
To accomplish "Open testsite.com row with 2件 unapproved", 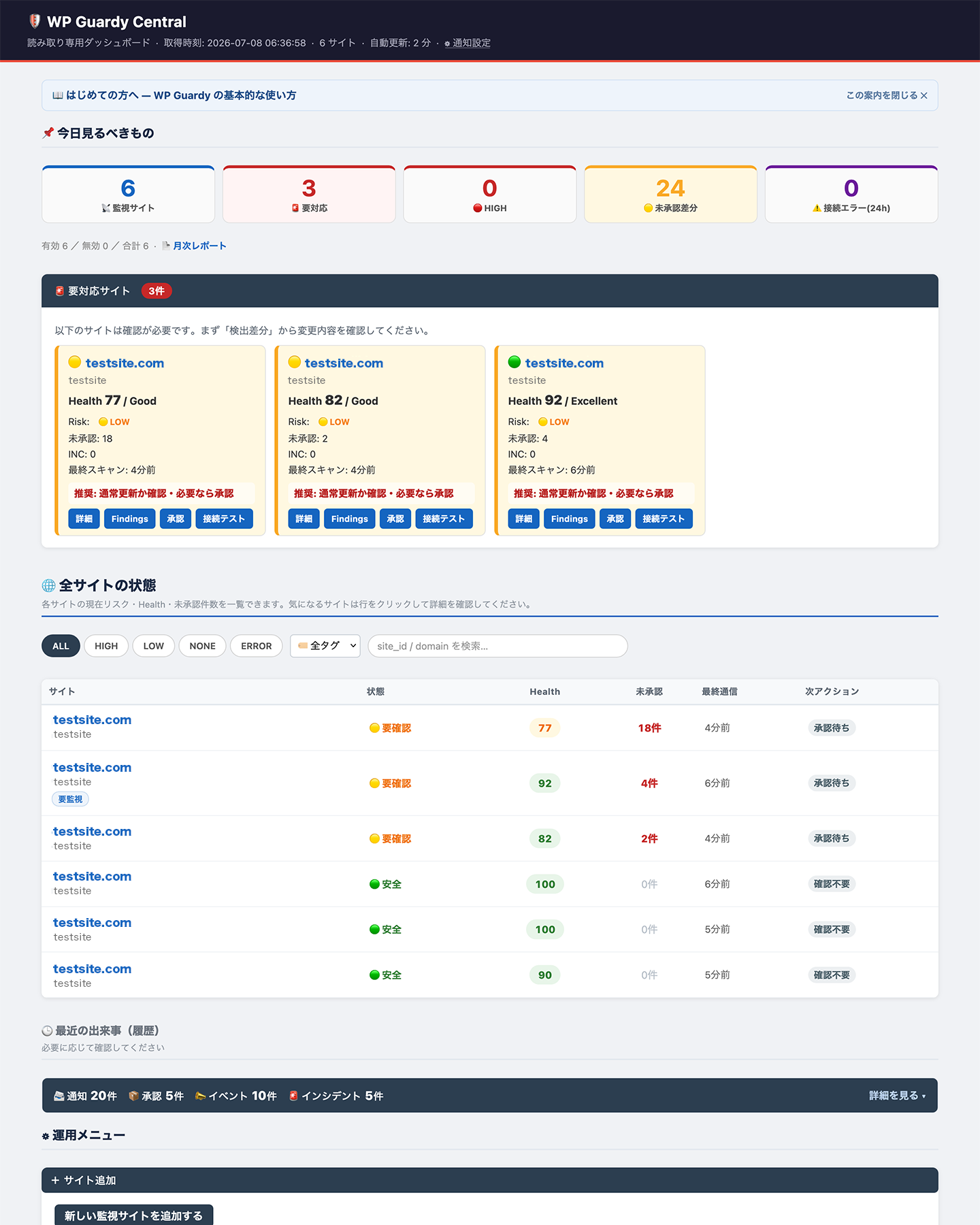I will pos(92,832).
